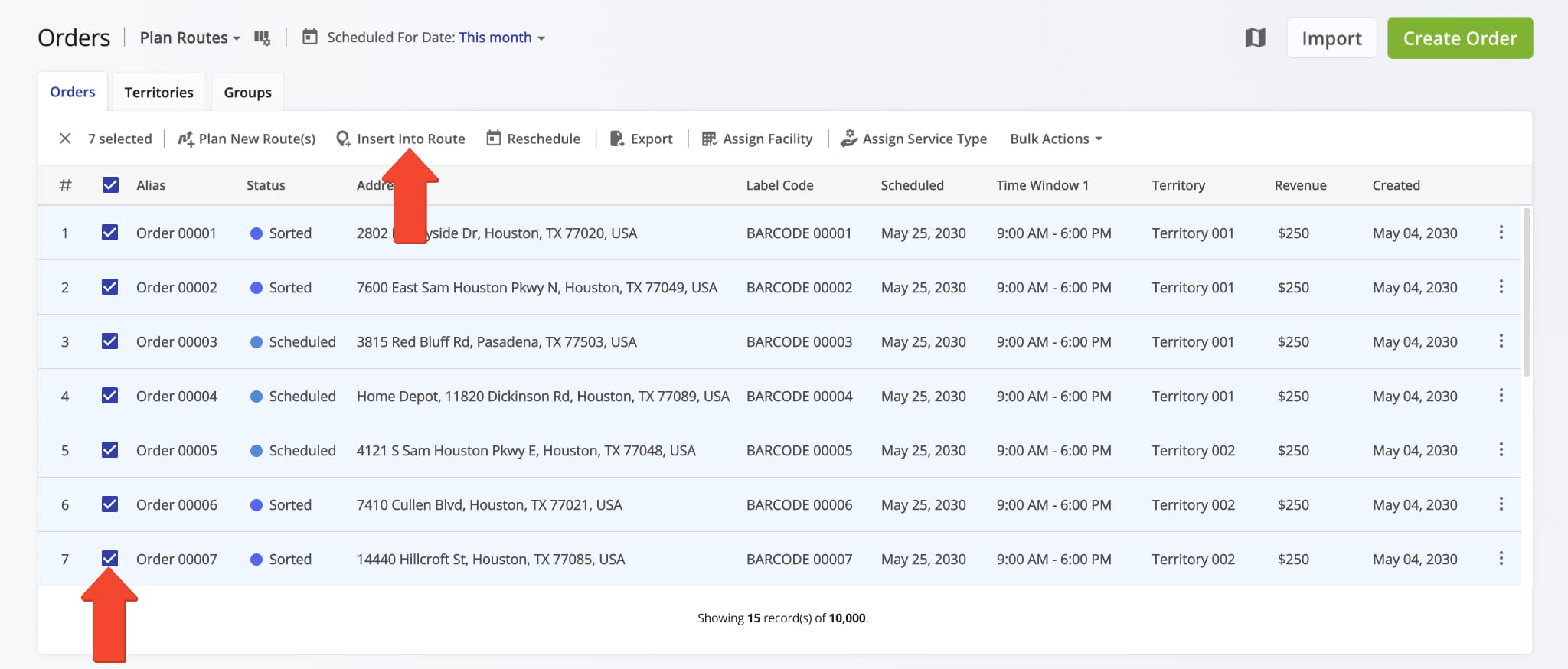Viewport: 1568px width, 669px height.
Task: Click the Order 00005 alias
Action: [177, 451]
